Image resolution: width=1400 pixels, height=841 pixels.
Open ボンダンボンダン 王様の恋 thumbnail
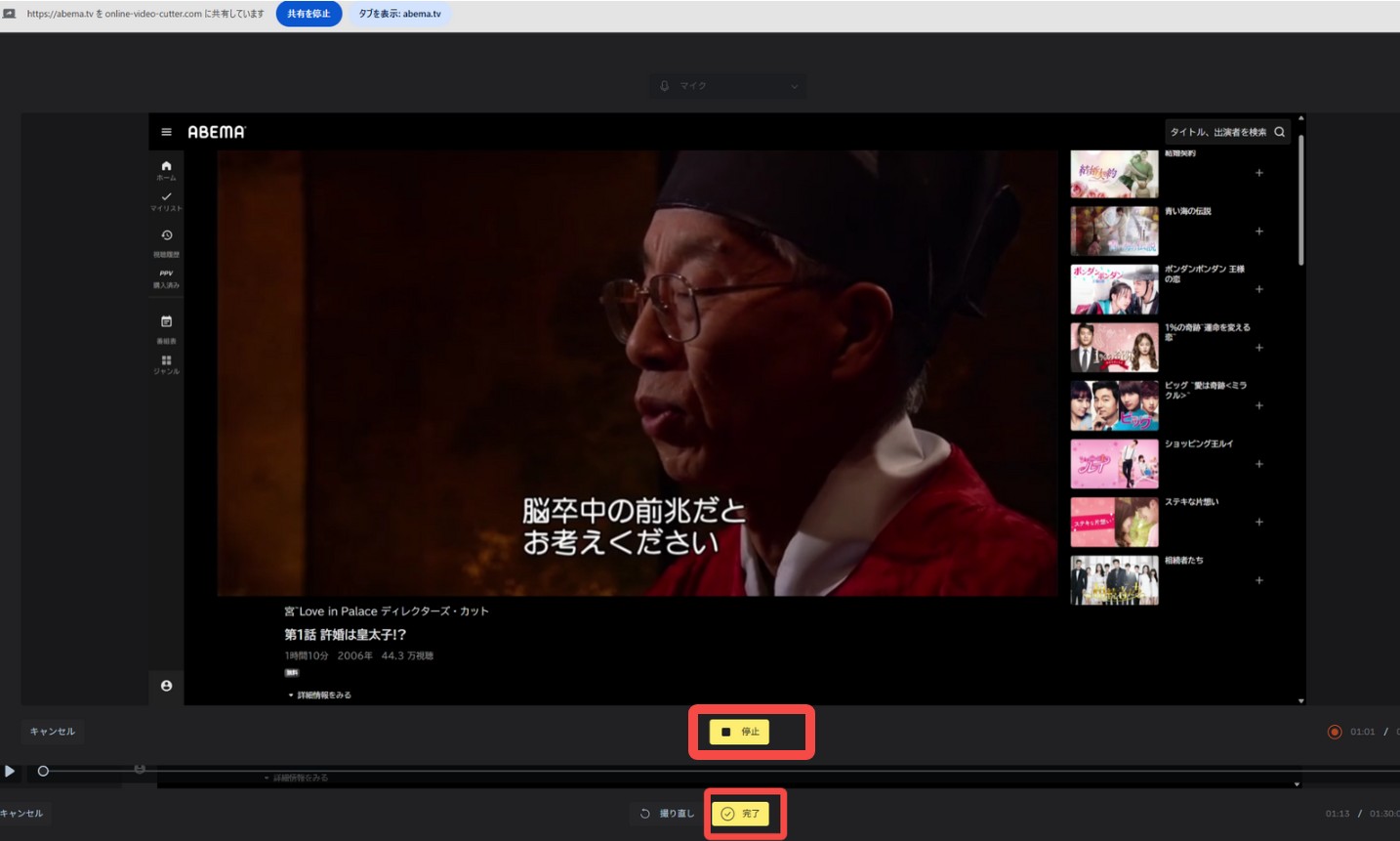(1114, 289)
